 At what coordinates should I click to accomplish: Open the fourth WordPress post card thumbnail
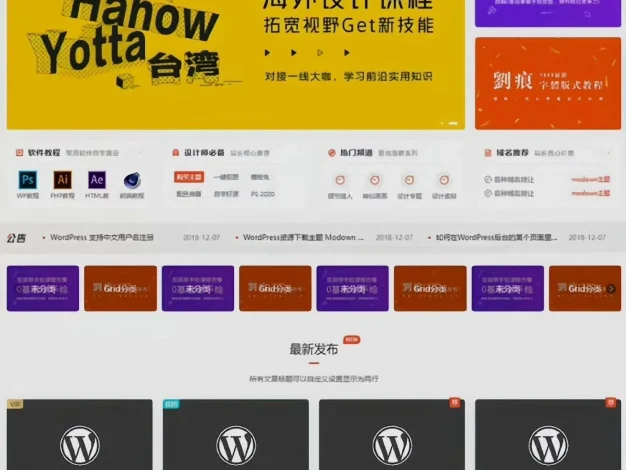tap(548, 434)
